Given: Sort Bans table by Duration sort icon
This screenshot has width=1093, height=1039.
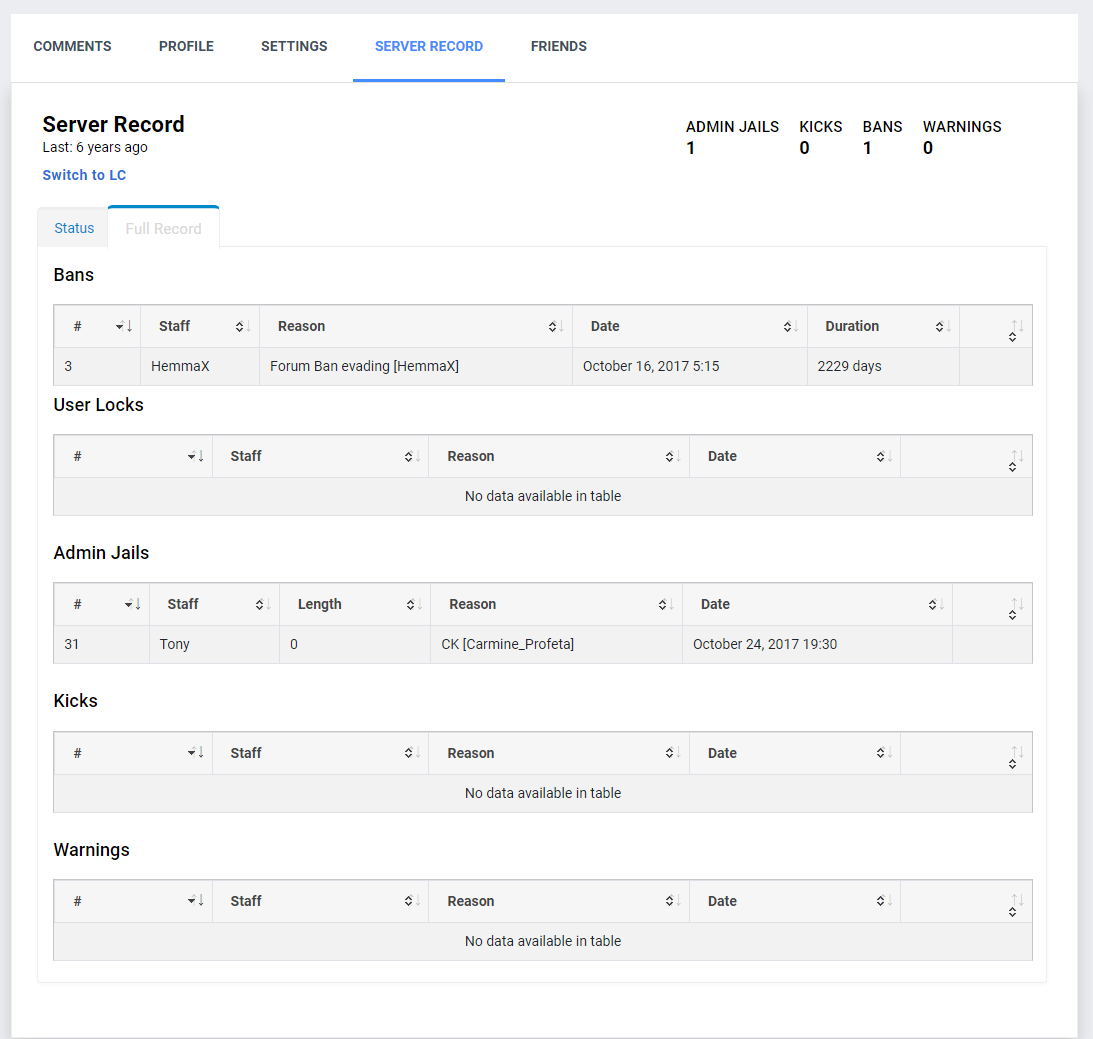Looking at the screenshot, I should (943, 326).
